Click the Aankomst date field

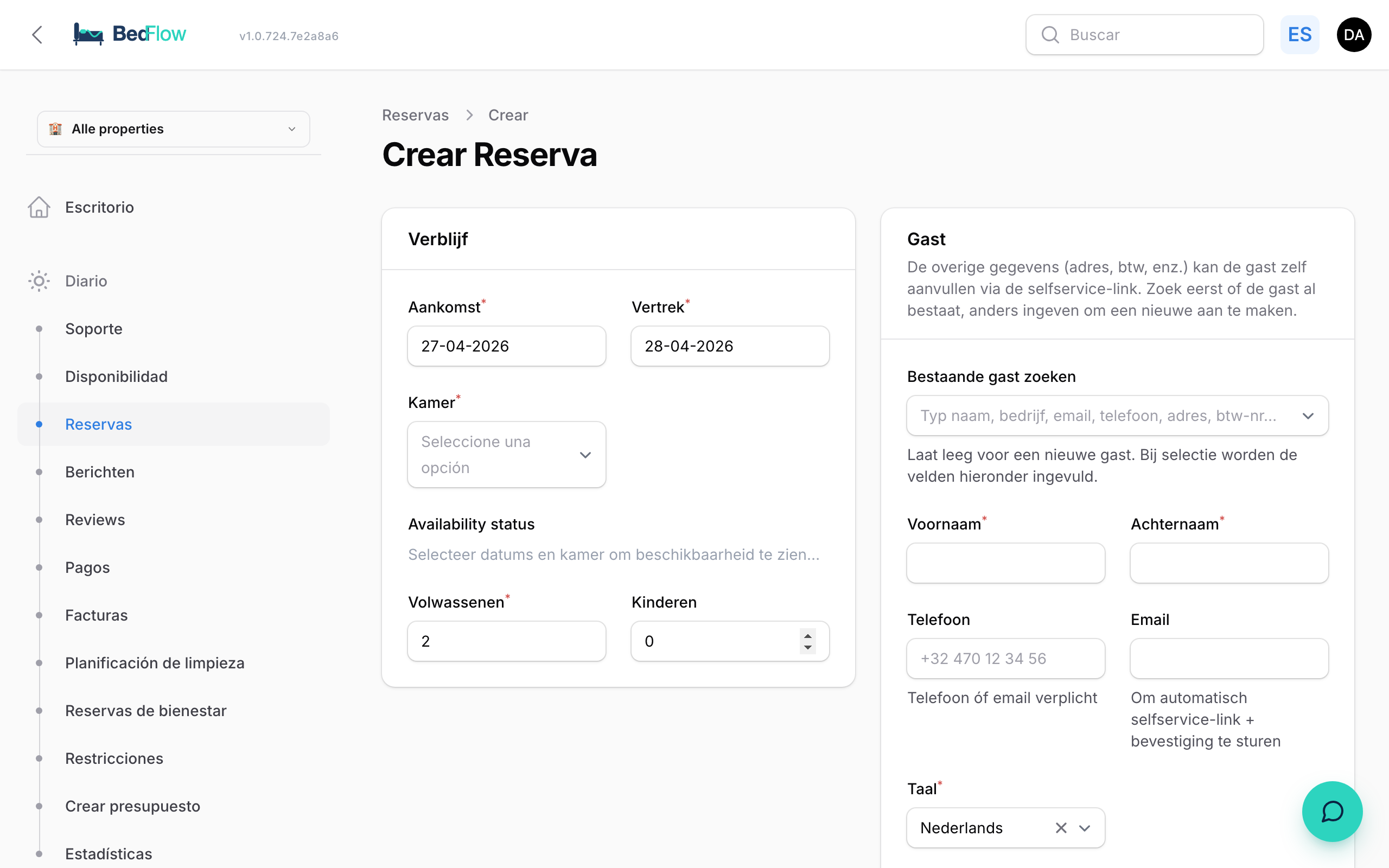tap(506, 346)
